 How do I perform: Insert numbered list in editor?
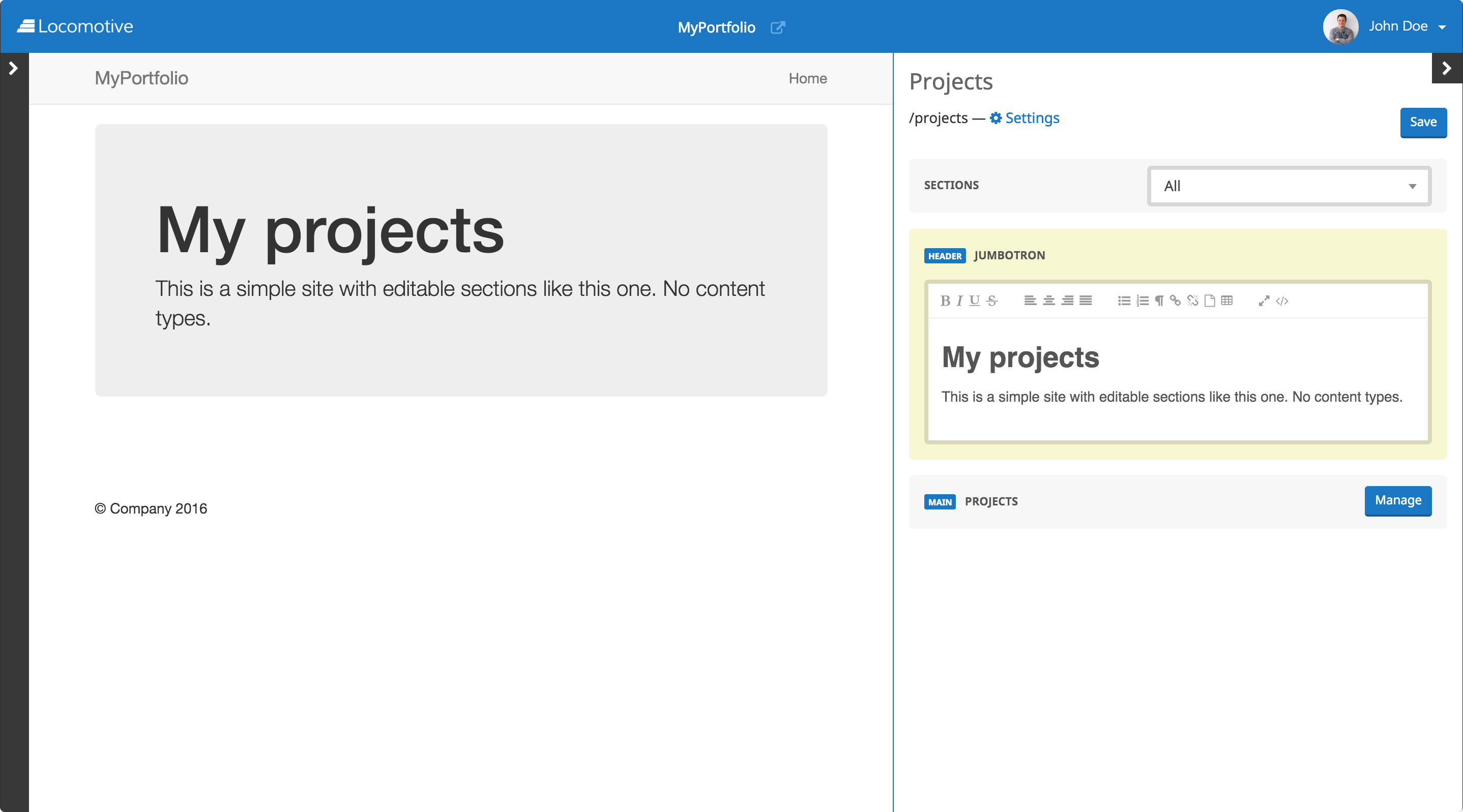(1142, 301)
